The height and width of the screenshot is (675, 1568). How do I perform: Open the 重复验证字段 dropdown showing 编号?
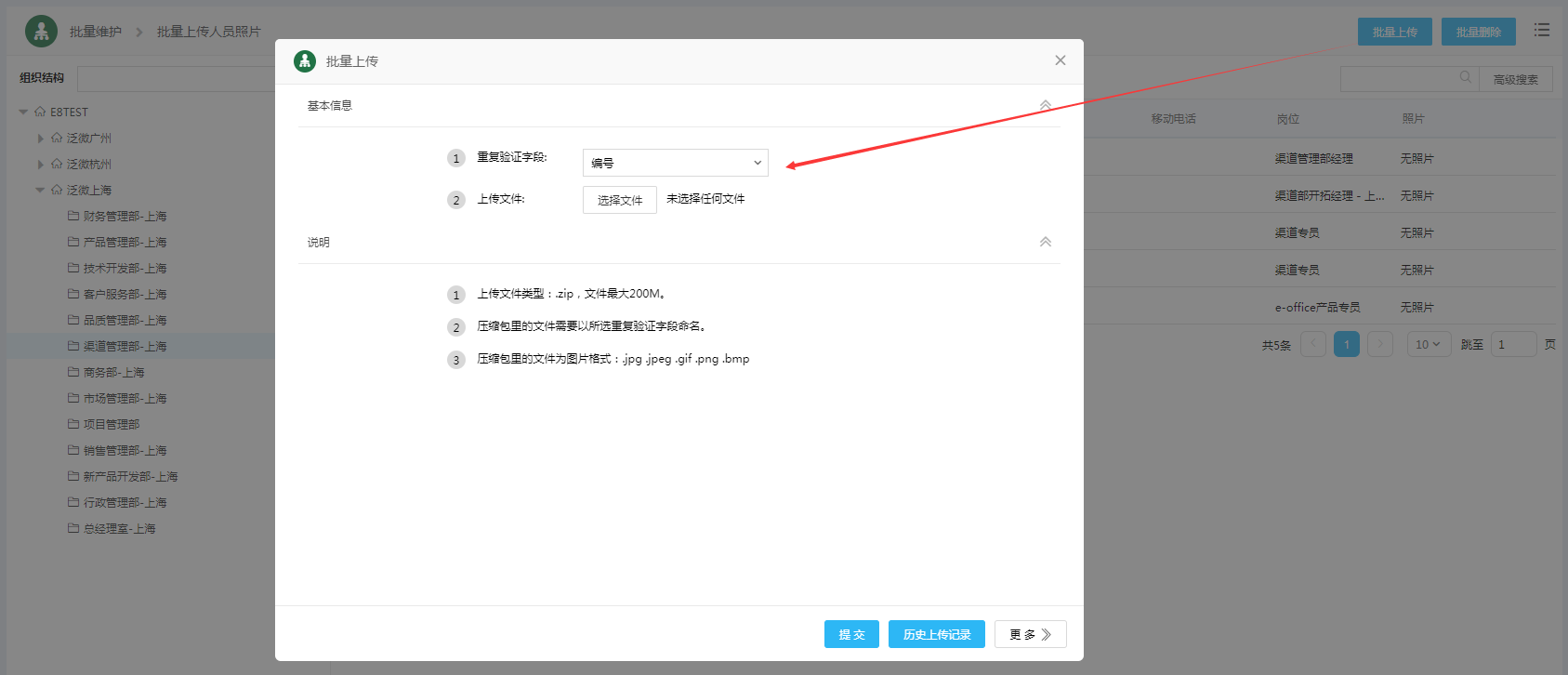tap(675, 163)
